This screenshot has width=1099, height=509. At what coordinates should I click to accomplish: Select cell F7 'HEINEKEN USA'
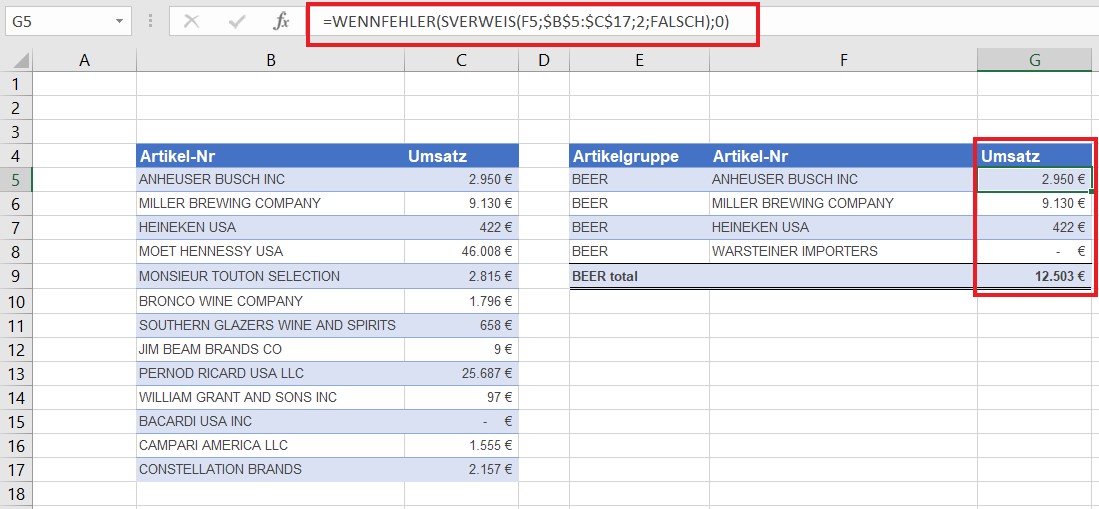[843, 227]
